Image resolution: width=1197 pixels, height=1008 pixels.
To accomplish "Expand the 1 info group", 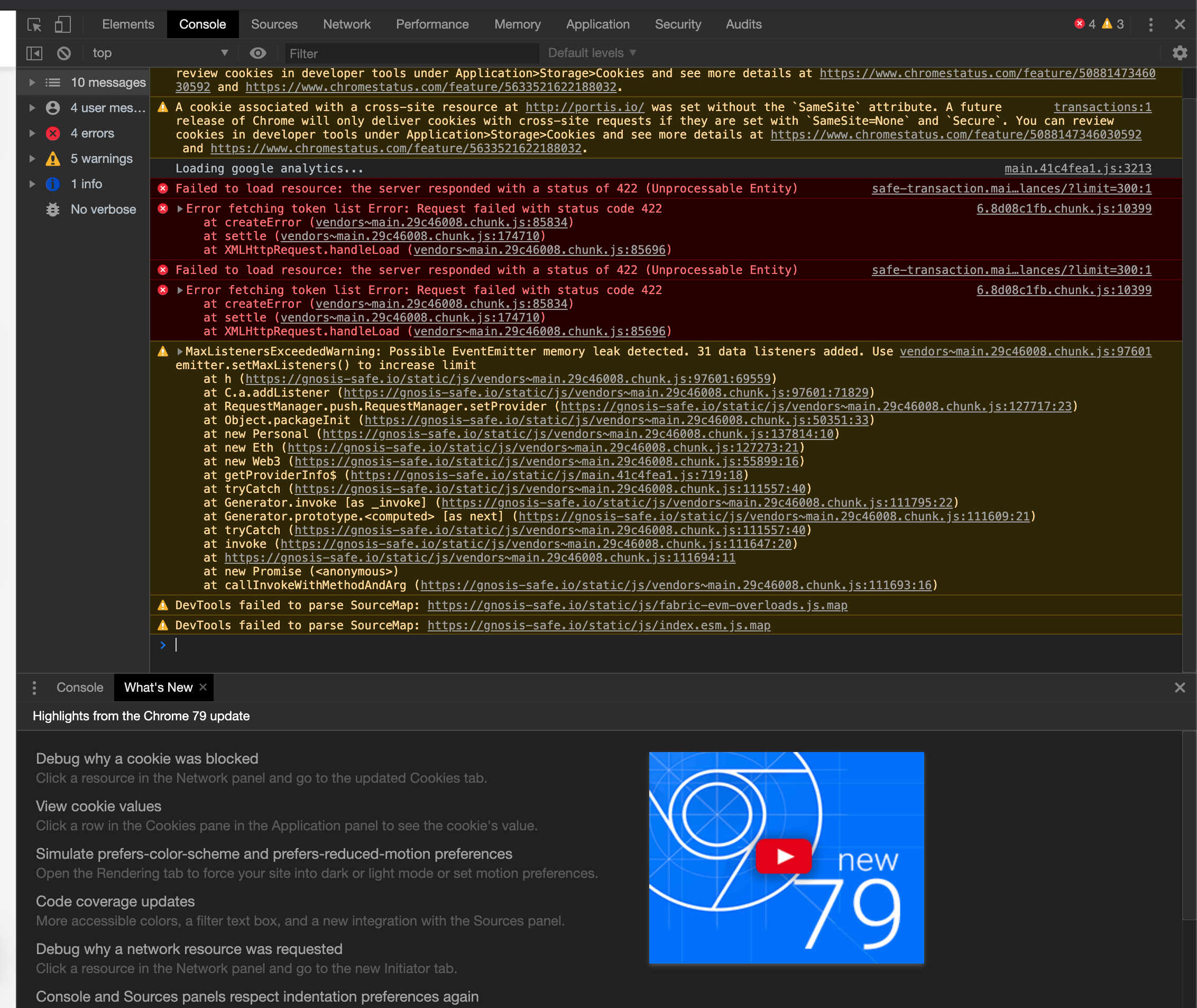I will tap(32, 184).
